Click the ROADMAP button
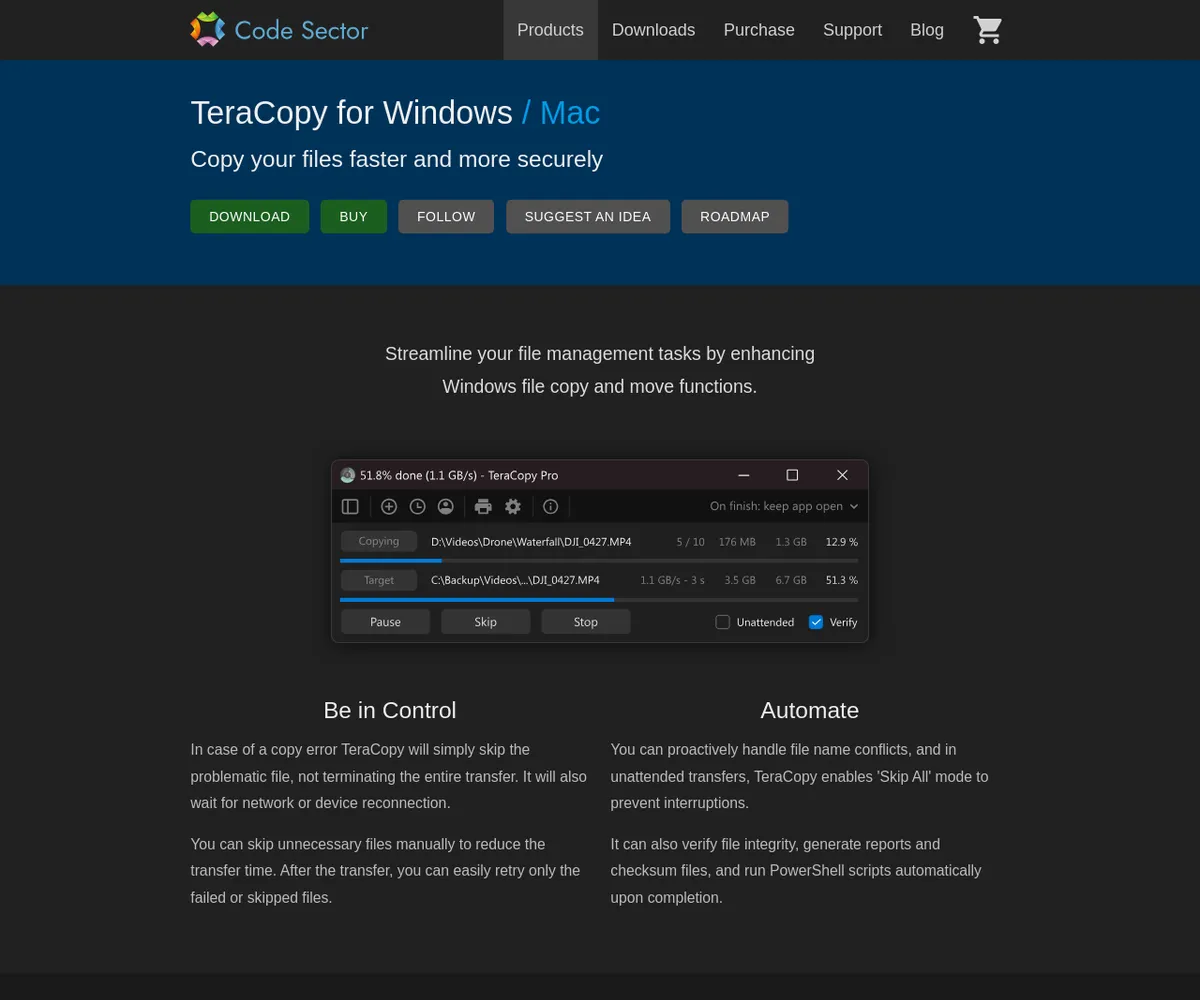 pyautogui.click(x=734, y=217)
